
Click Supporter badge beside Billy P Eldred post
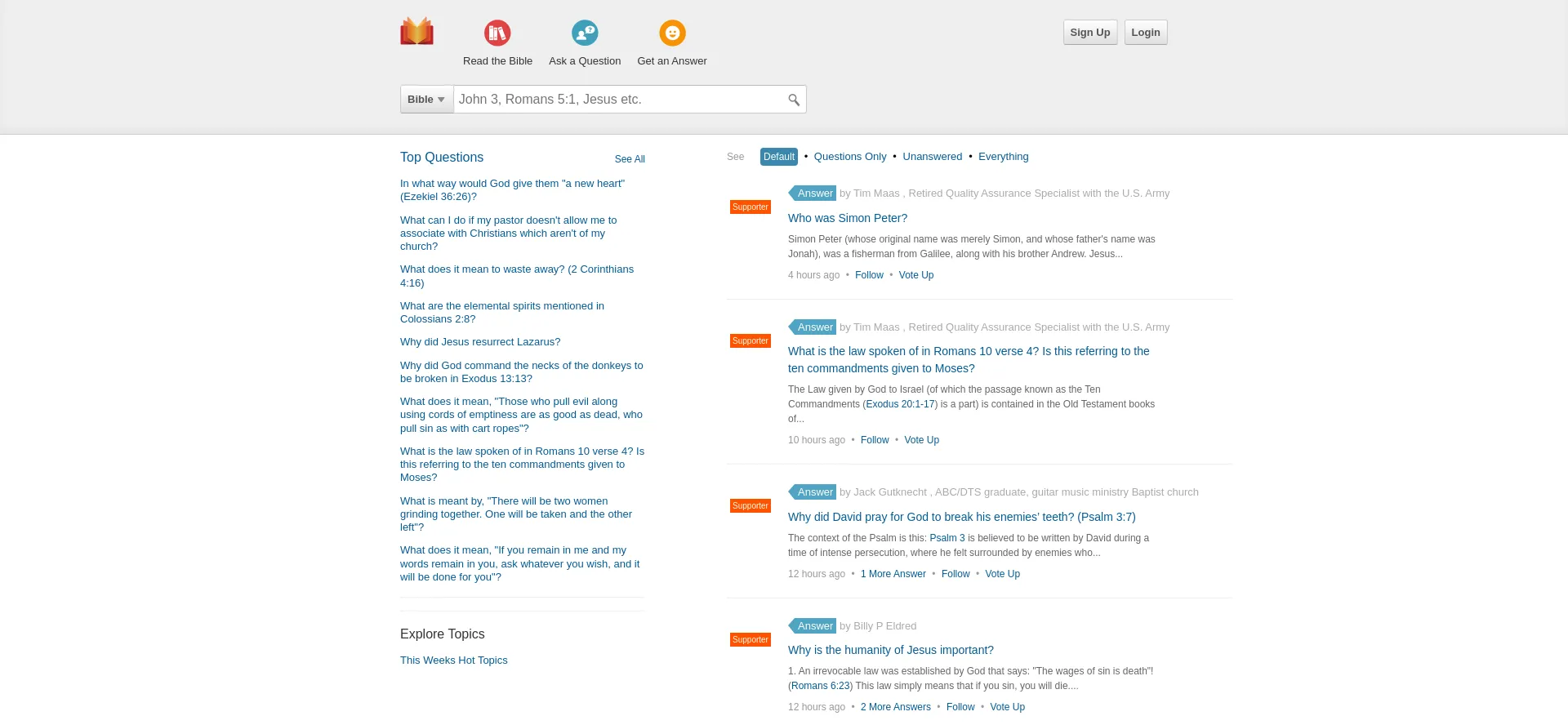click(x=751, y=640)
